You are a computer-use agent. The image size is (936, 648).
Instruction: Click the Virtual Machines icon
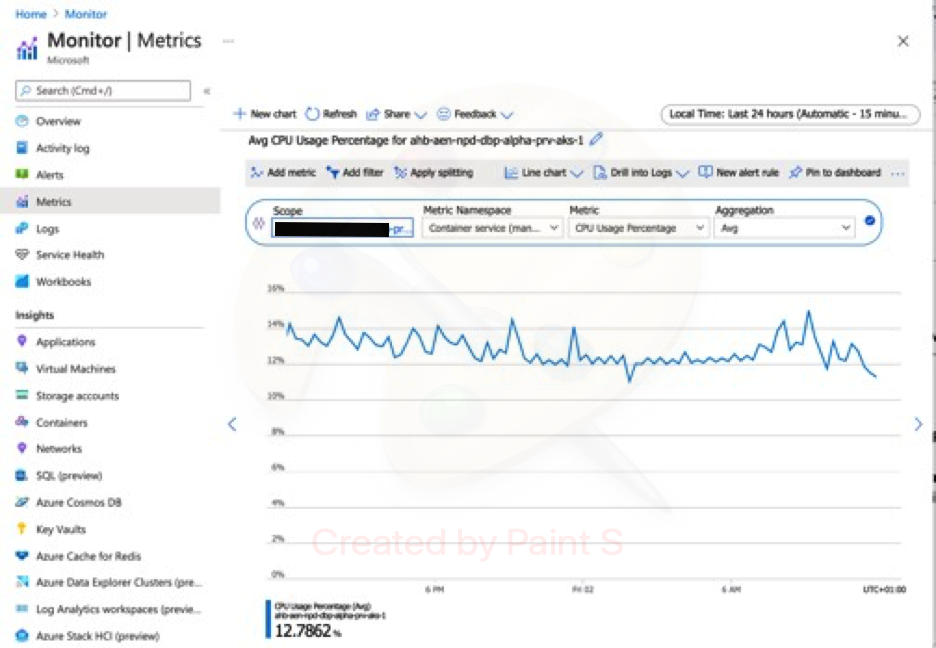tap(22, 368)
